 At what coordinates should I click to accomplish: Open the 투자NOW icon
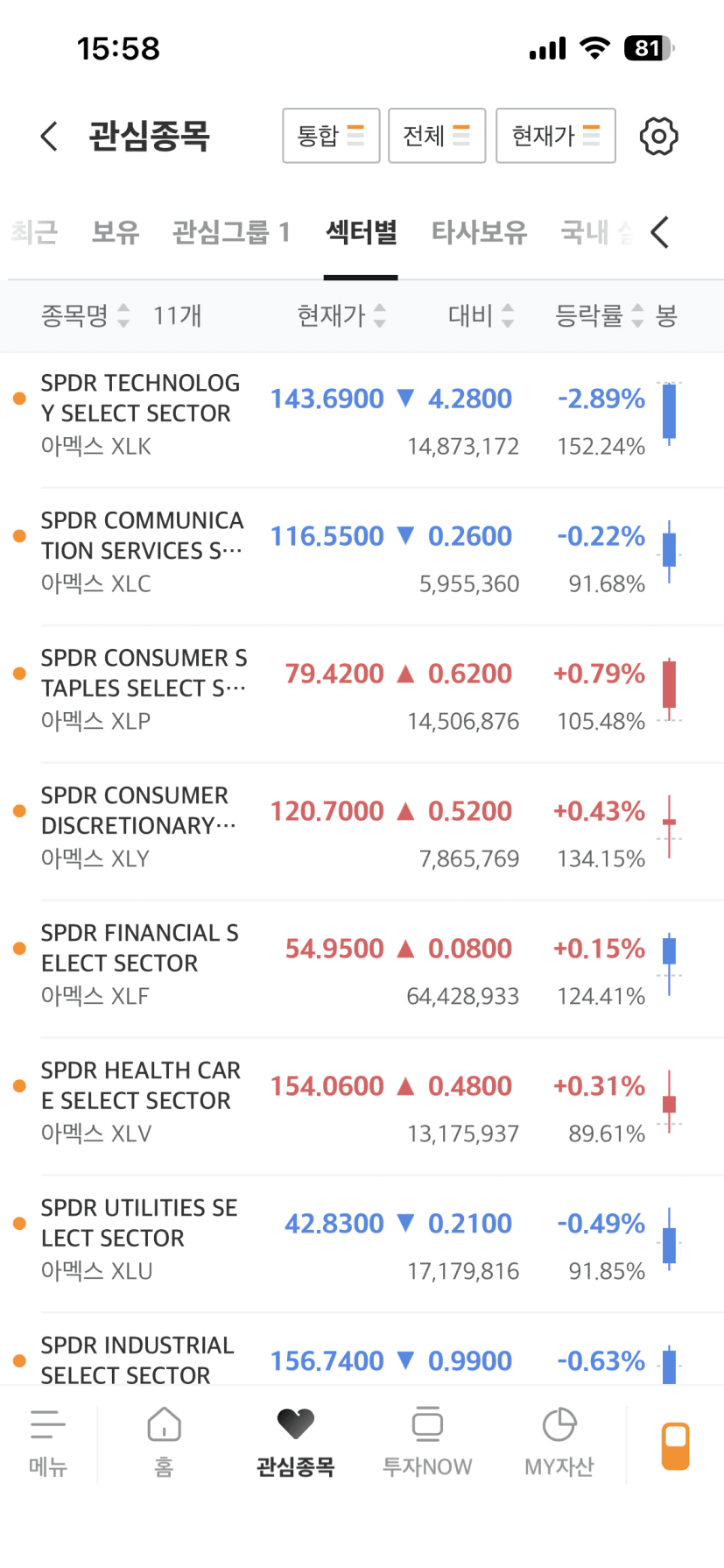(x=427, y=1425)
